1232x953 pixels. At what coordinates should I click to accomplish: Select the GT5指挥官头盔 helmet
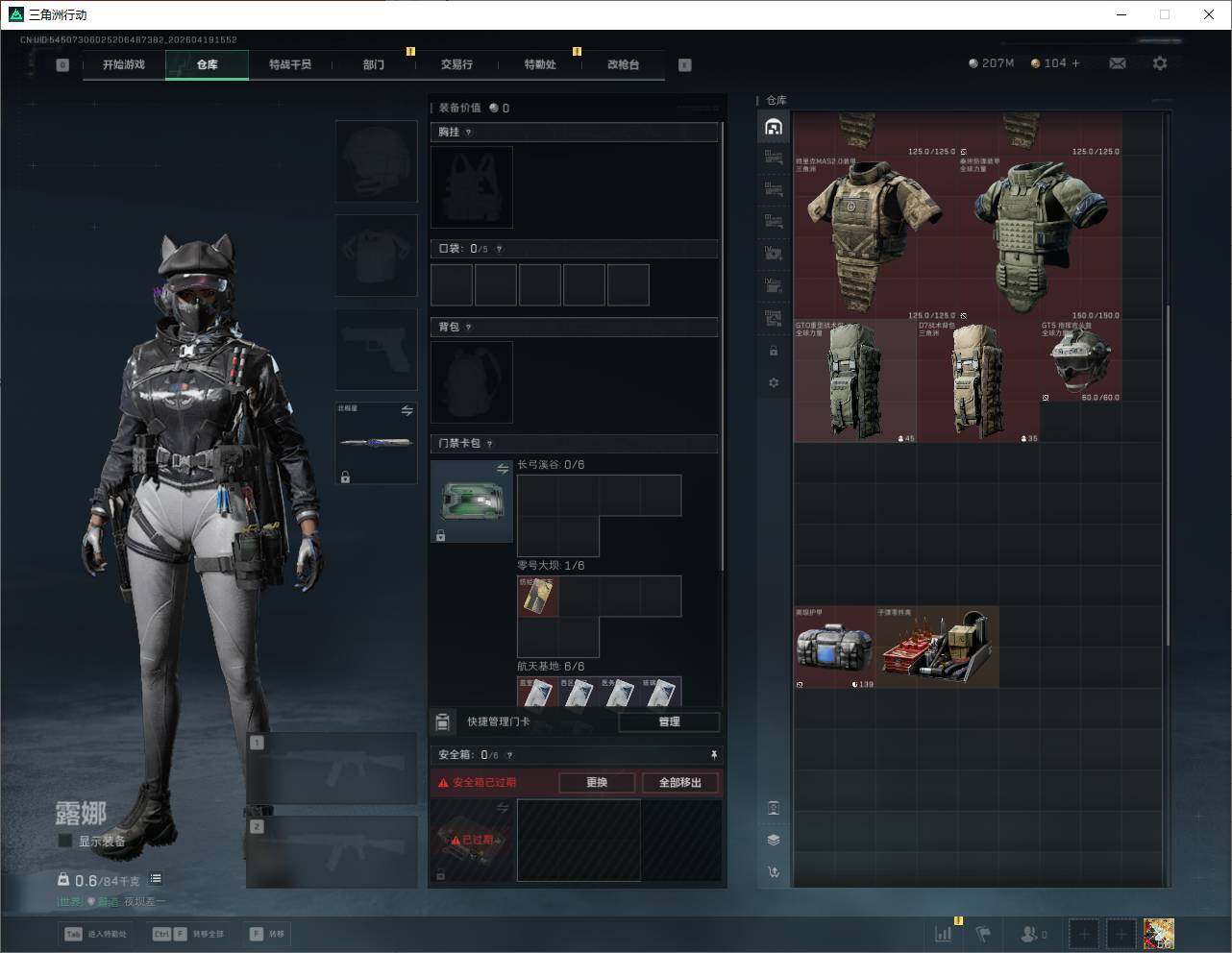tap(1081, 361)
